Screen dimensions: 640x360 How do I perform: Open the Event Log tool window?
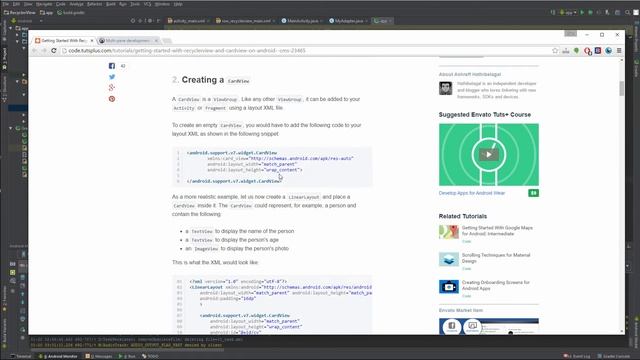coord(576,356)
